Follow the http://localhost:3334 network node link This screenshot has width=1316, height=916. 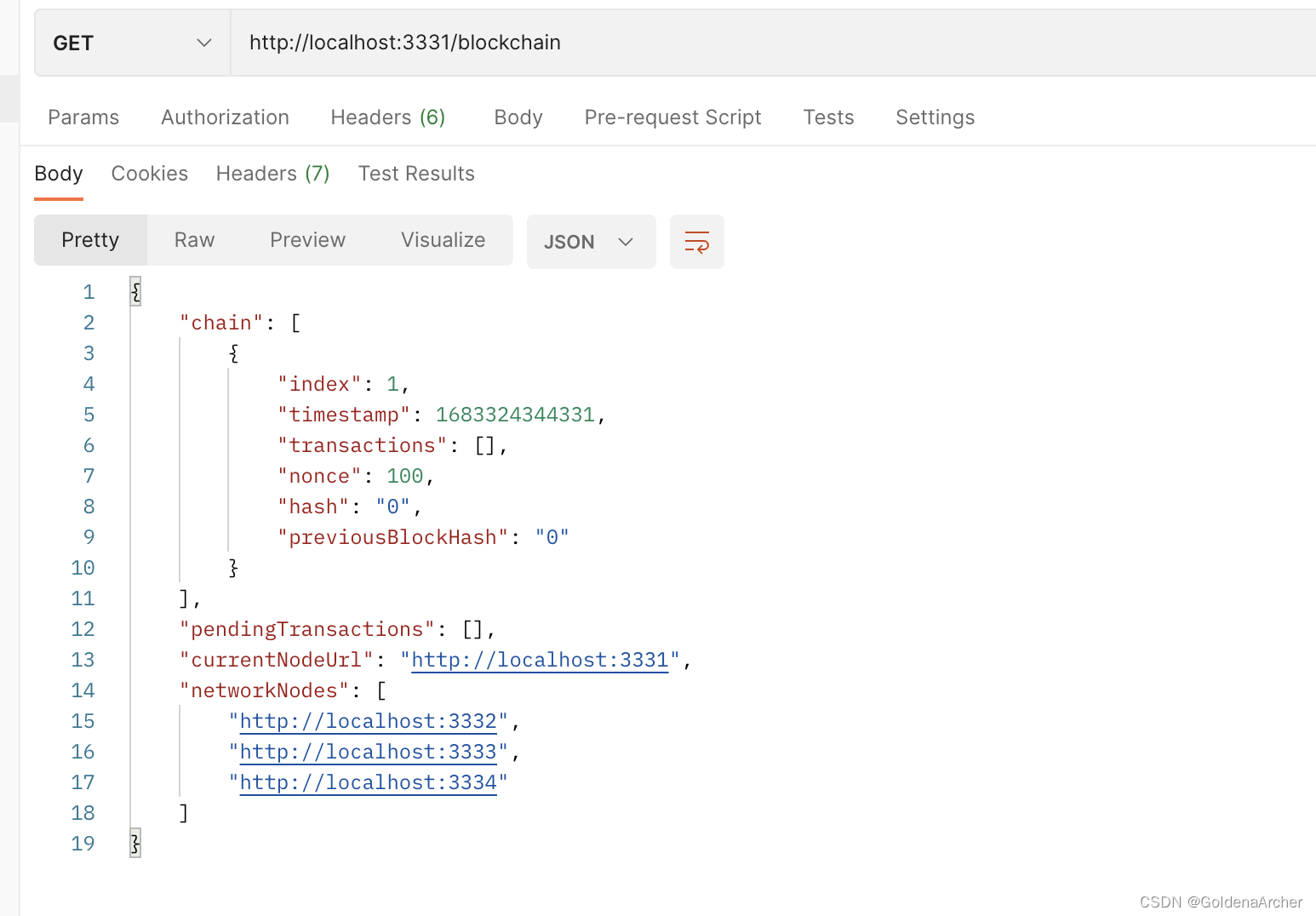click(x=368, y=782)
